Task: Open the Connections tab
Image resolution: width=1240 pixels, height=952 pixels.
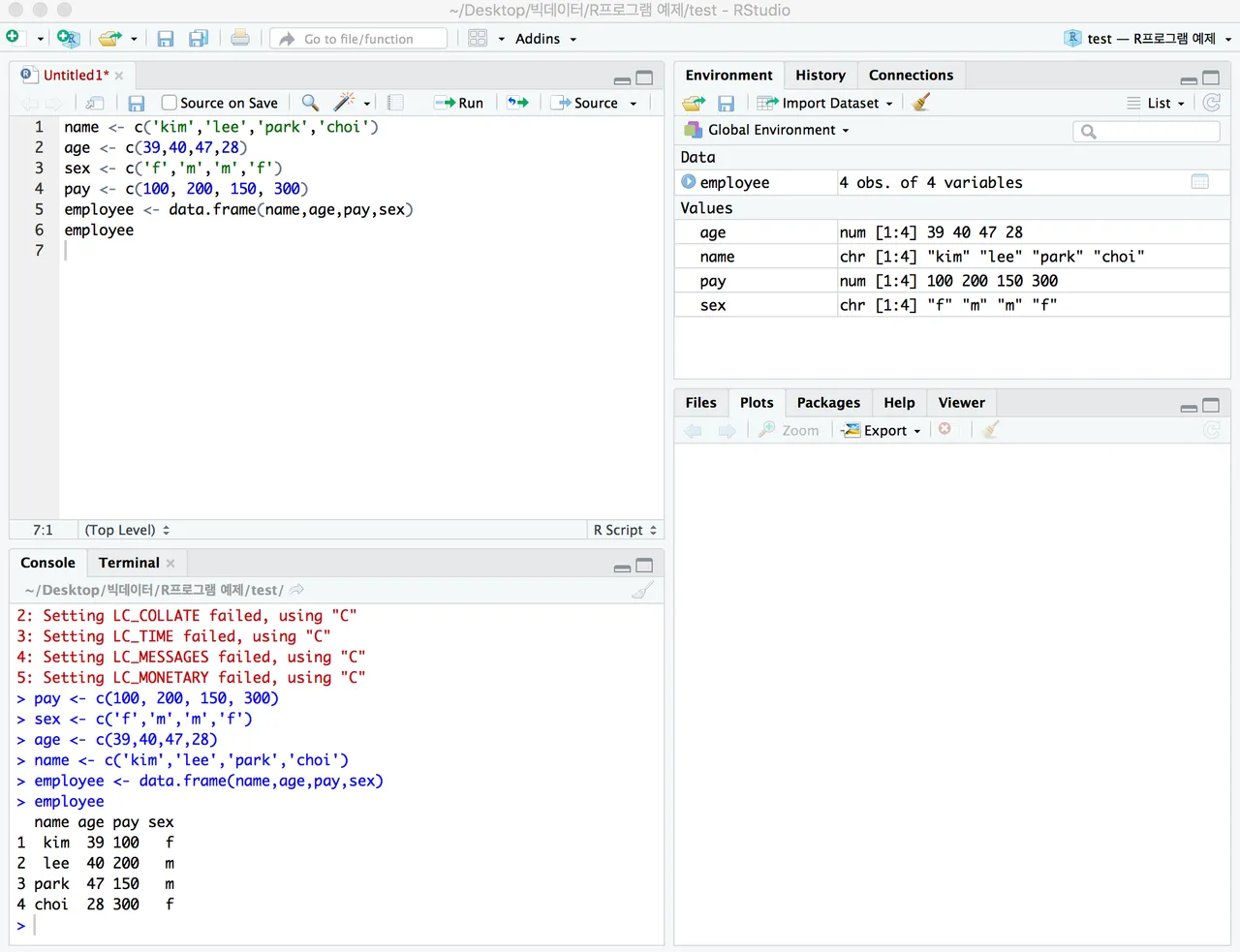Action: pos(911,75)
